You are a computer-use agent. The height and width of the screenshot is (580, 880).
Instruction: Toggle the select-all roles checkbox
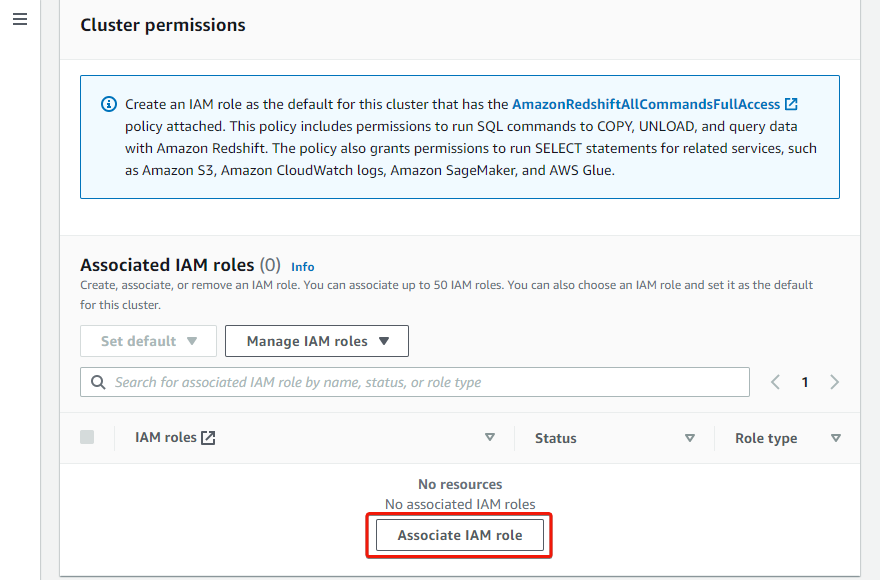click(87, 437)
